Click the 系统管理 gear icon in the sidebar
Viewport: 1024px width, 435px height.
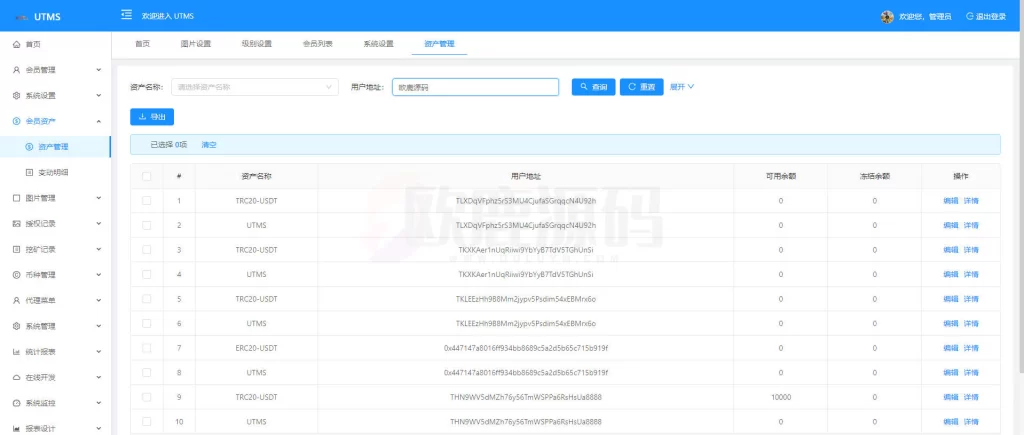point(17,326)
